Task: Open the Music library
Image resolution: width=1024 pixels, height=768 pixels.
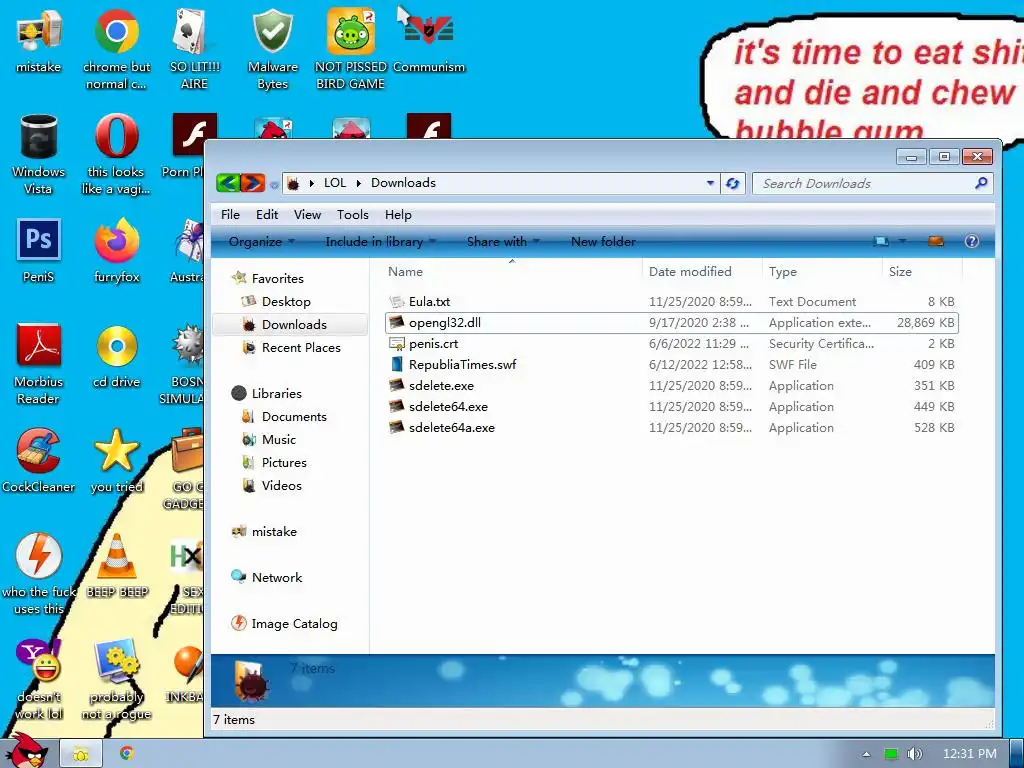Action: coord(279,440)
